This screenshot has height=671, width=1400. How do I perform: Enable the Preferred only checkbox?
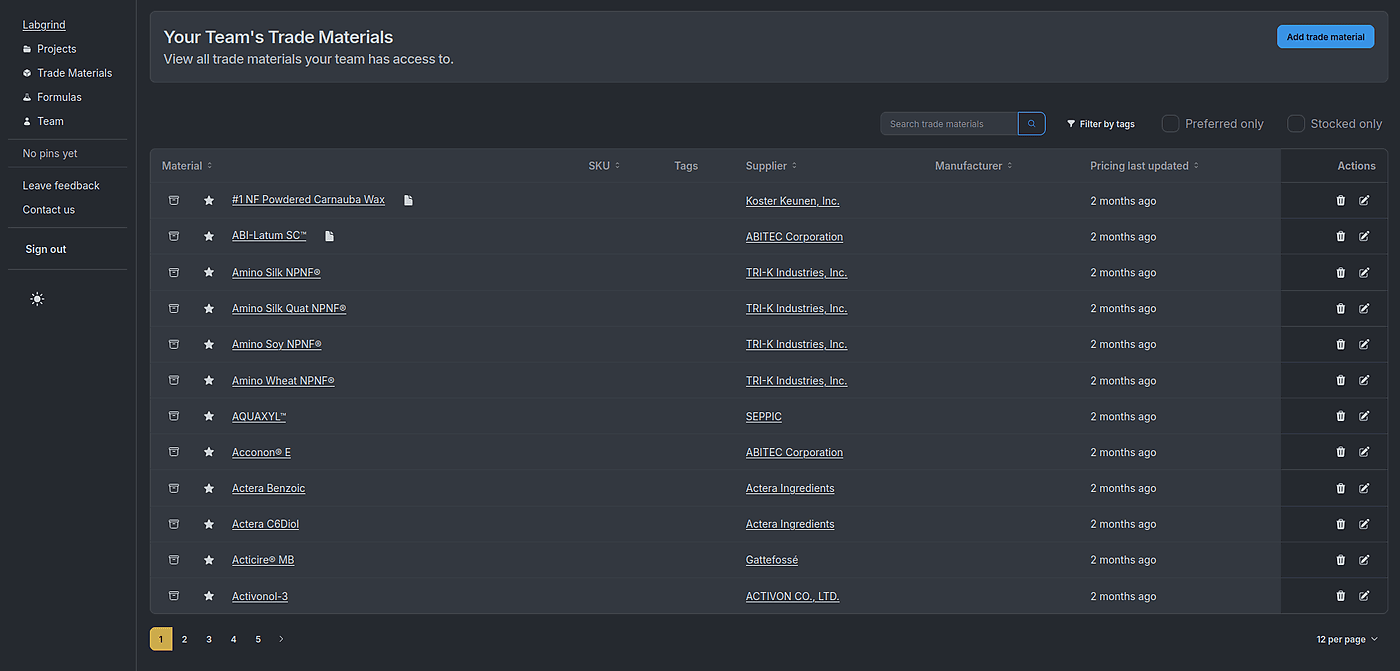click(1170, 123)
